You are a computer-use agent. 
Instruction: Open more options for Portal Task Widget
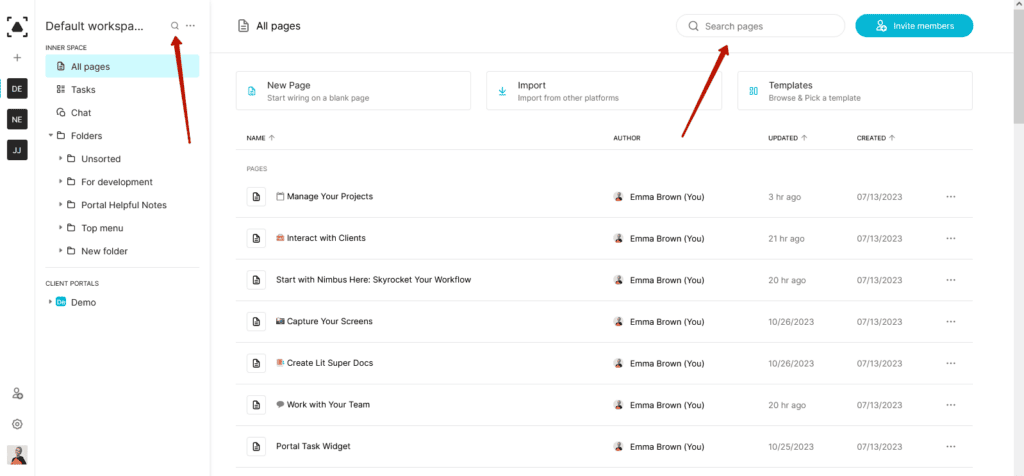(x=950, y=446)
